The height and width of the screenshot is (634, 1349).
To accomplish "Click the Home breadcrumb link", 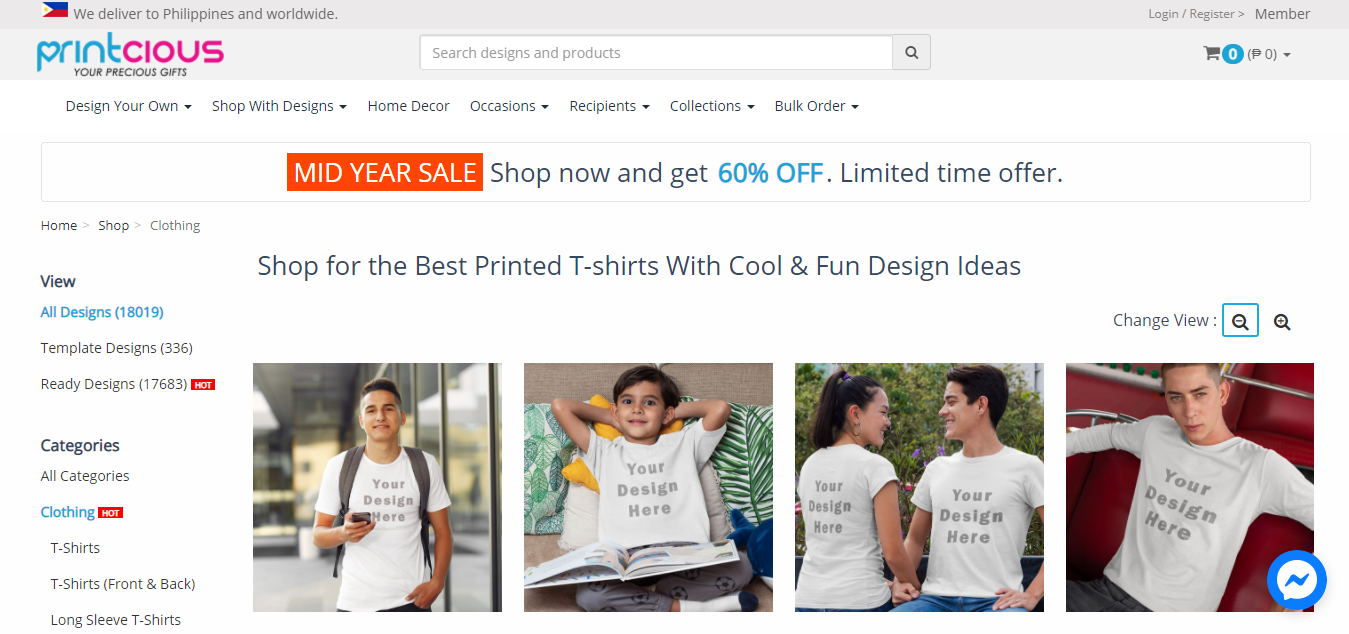I will point(59,225).
